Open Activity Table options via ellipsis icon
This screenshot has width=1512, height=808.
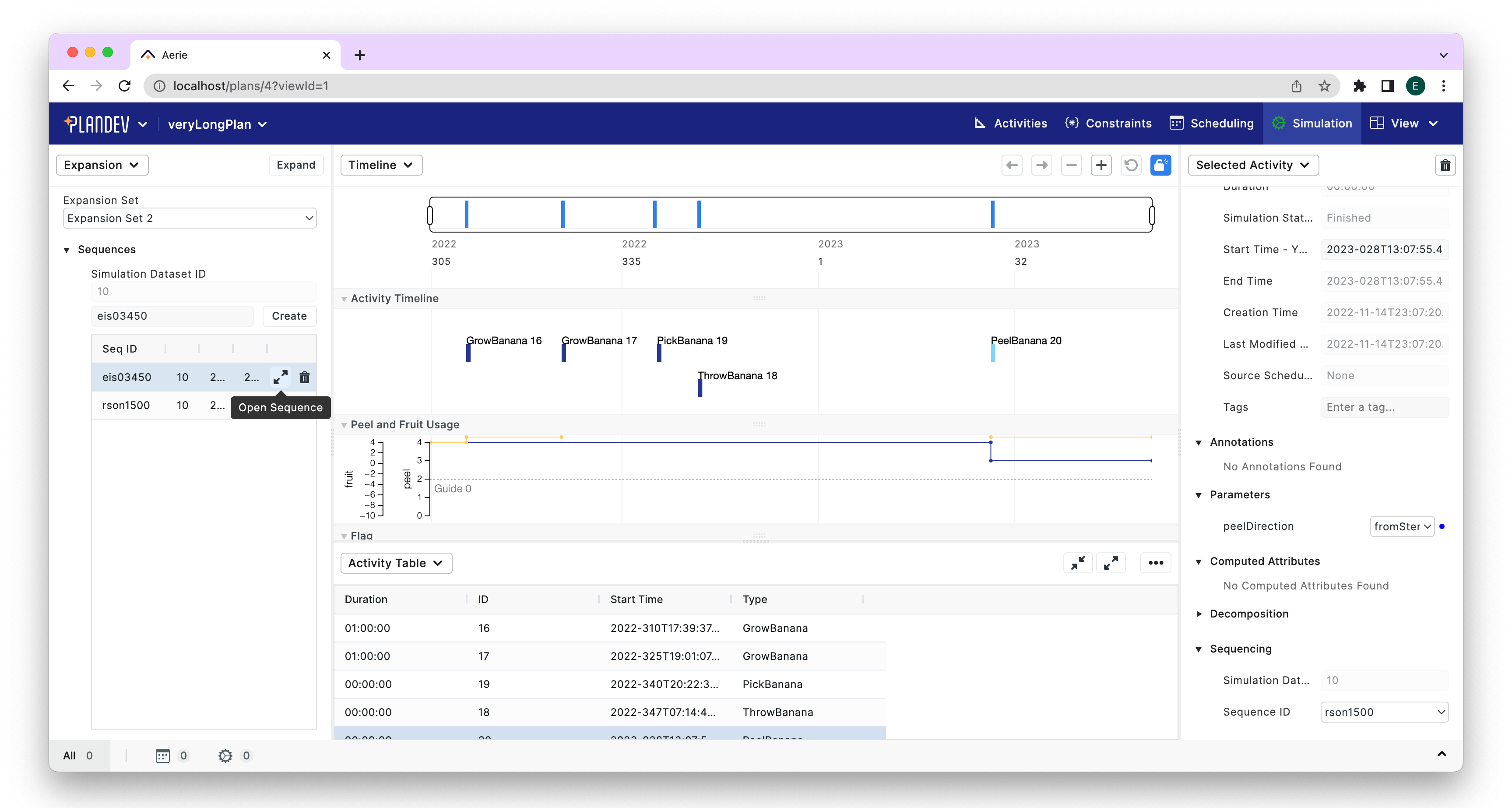point(1156,563)
